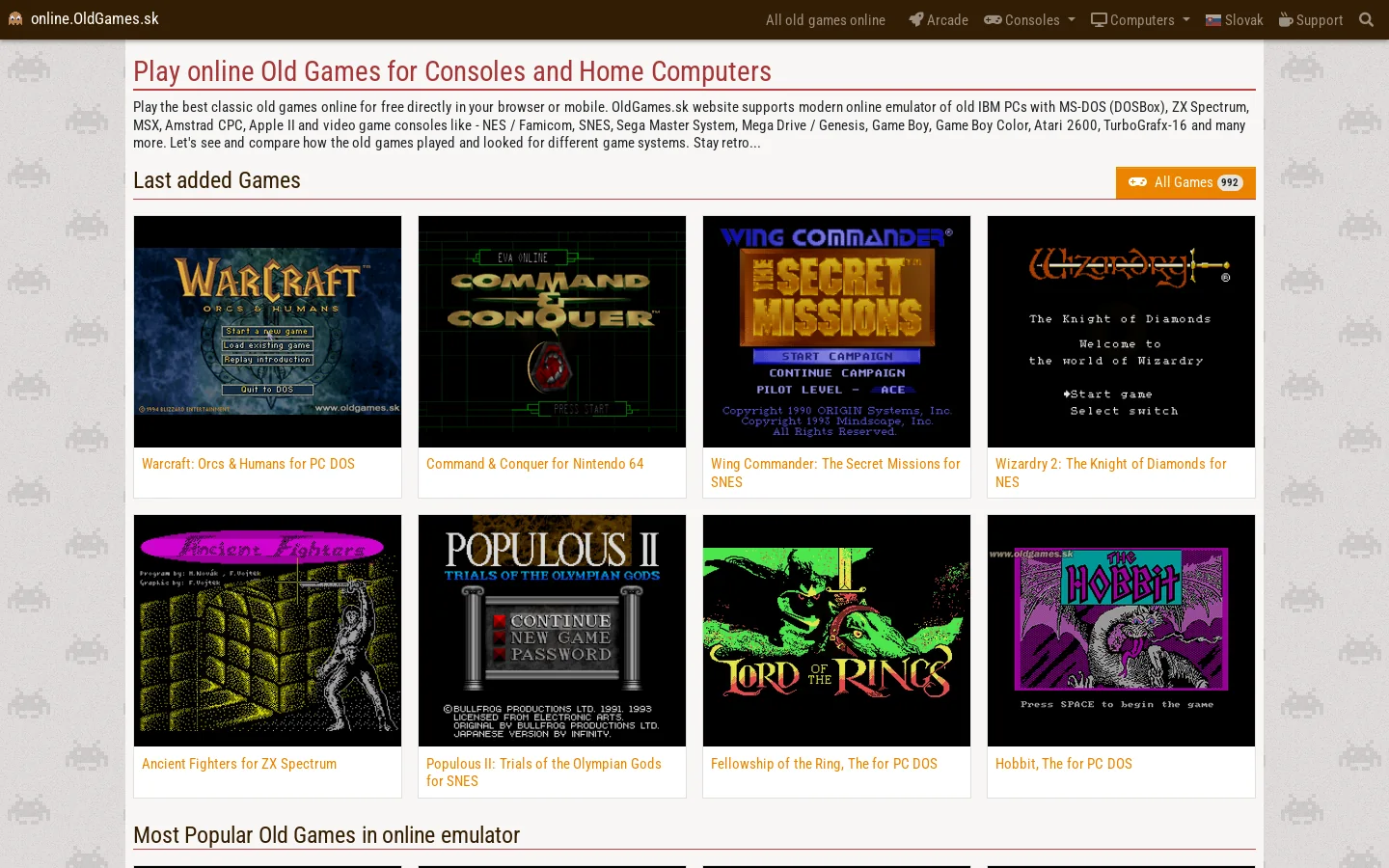Click the All Games button label
This screenshot has height=868, width=1389.
pos(1184,182)
